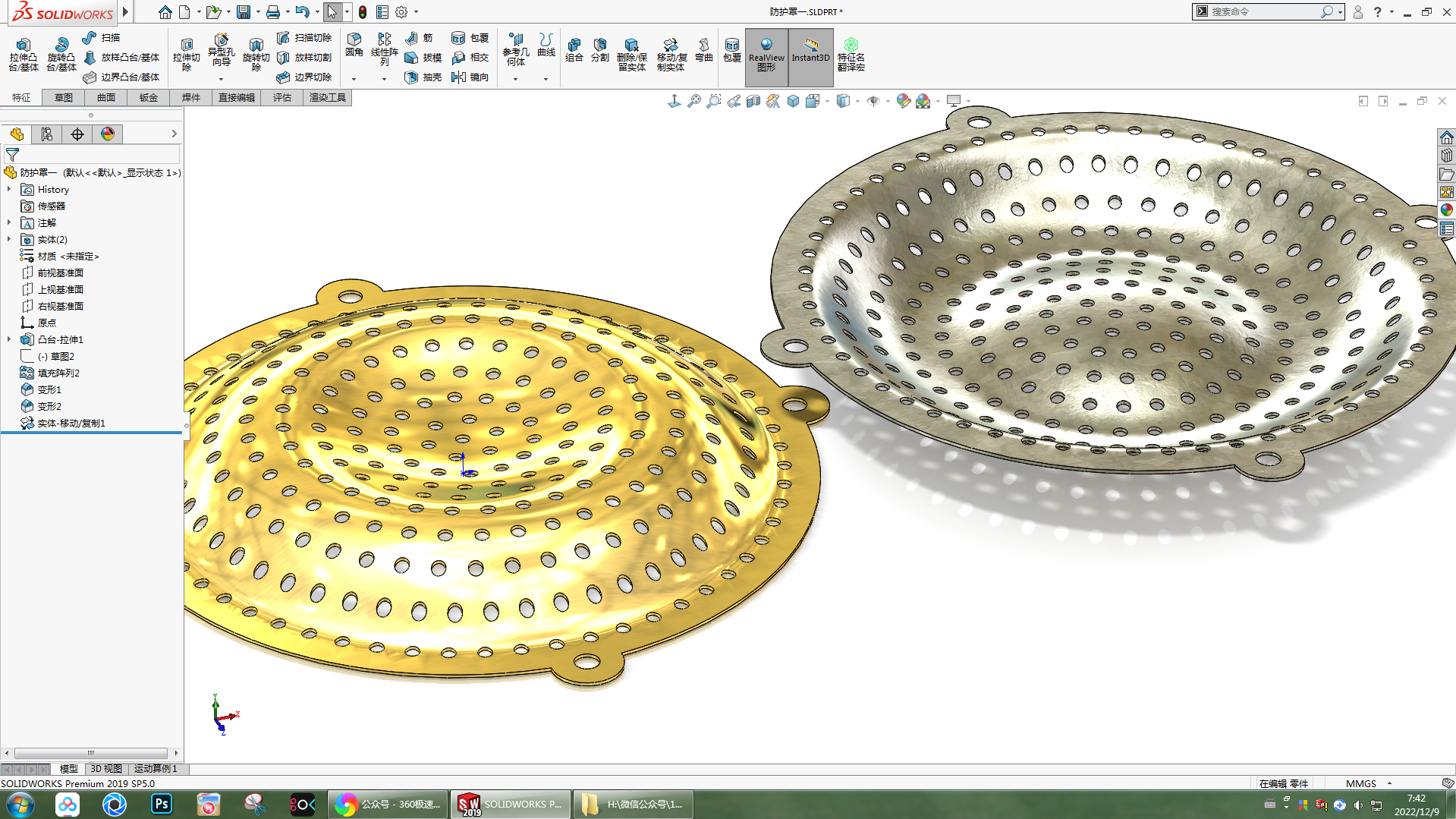Screen dimensions: 1456x819
Task: Open Reference Geometry (参考几何体) dropdown arrow
Action: pyautogui.click(x=515, y=79)
